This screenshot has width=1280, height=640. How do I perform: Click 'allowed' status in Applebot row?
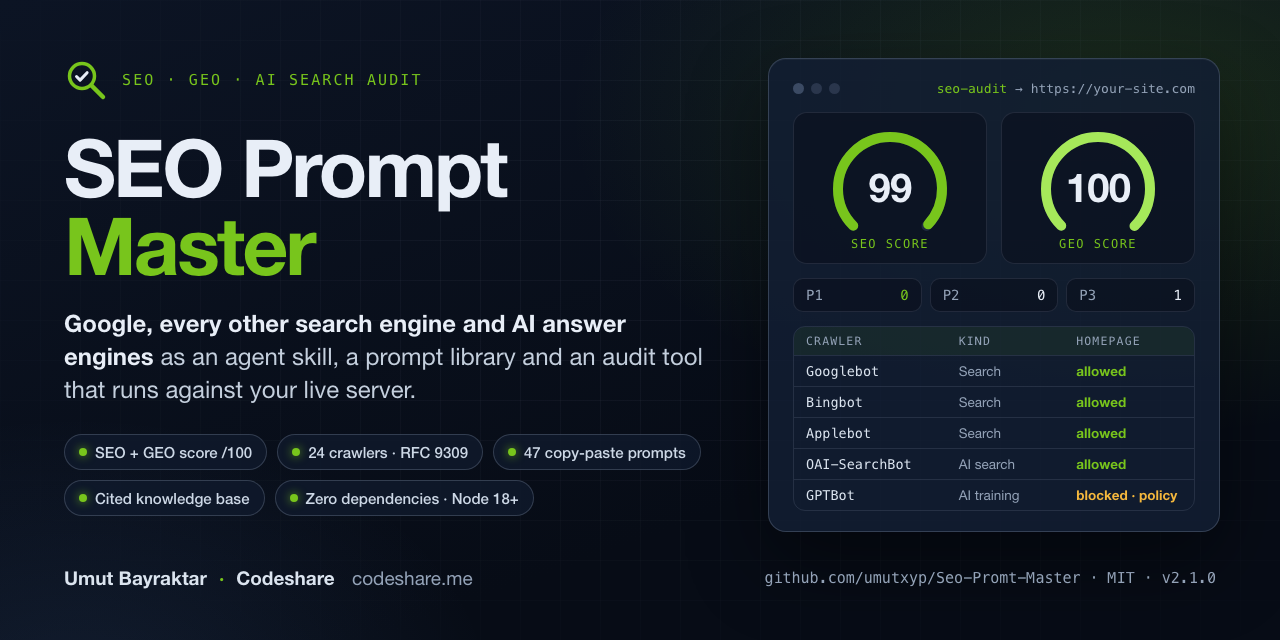(1101, 433)
